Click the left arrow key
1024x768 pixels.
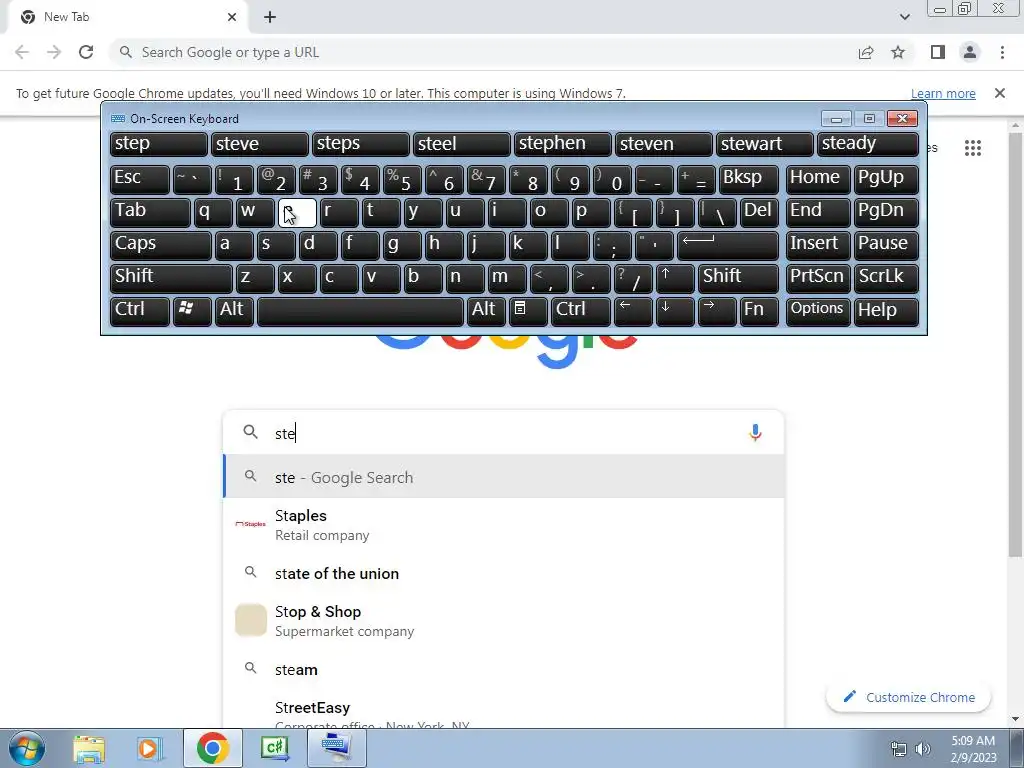[633, 312]
